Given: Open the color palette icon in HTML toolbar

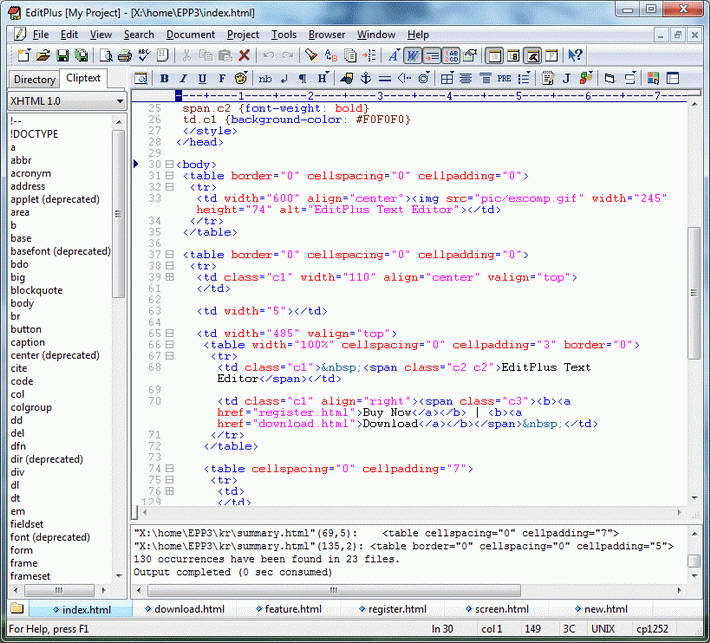Looking at the screenshot, I should [240, 78].
